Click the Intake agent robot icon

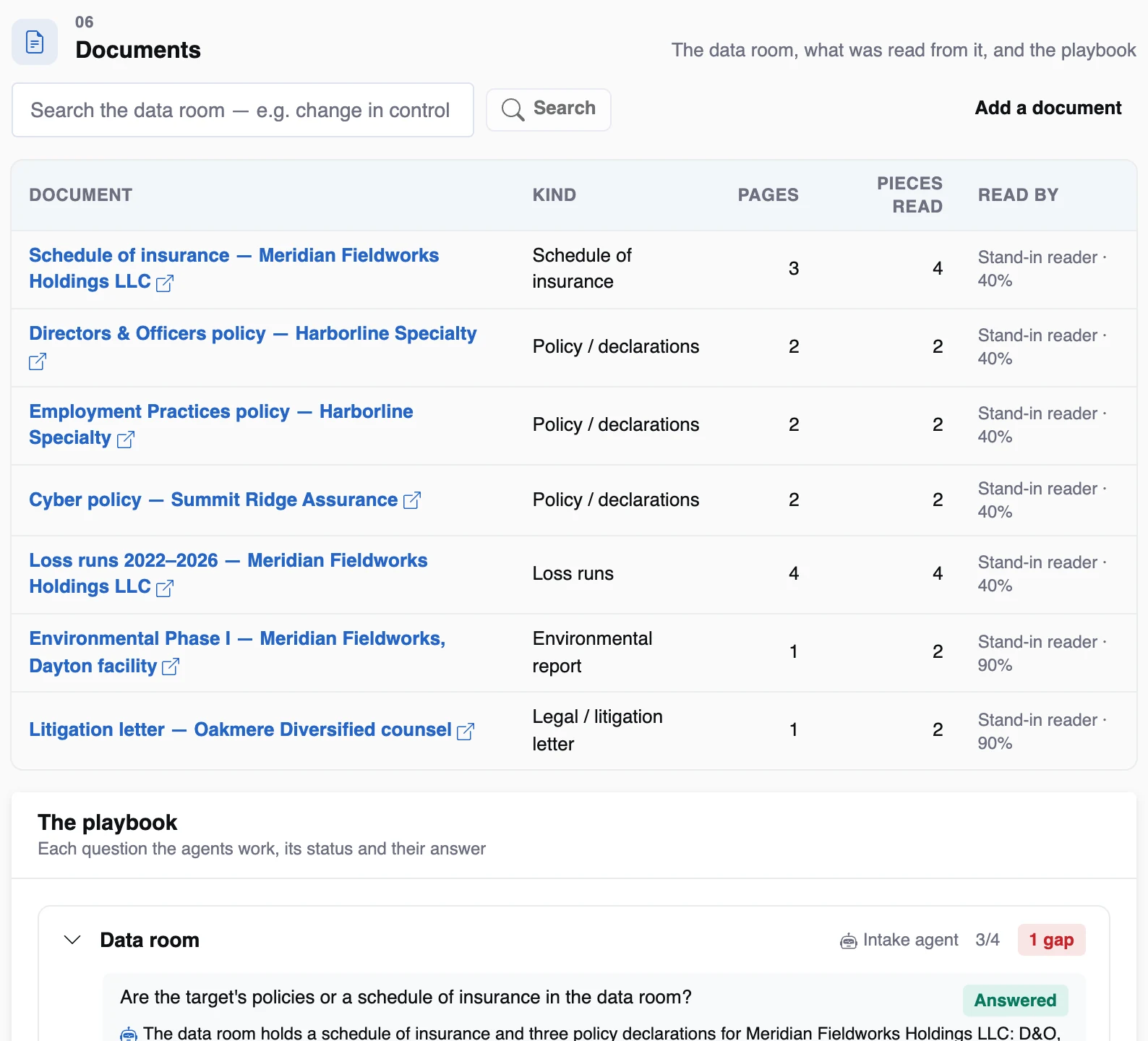(x=849, y=941)
